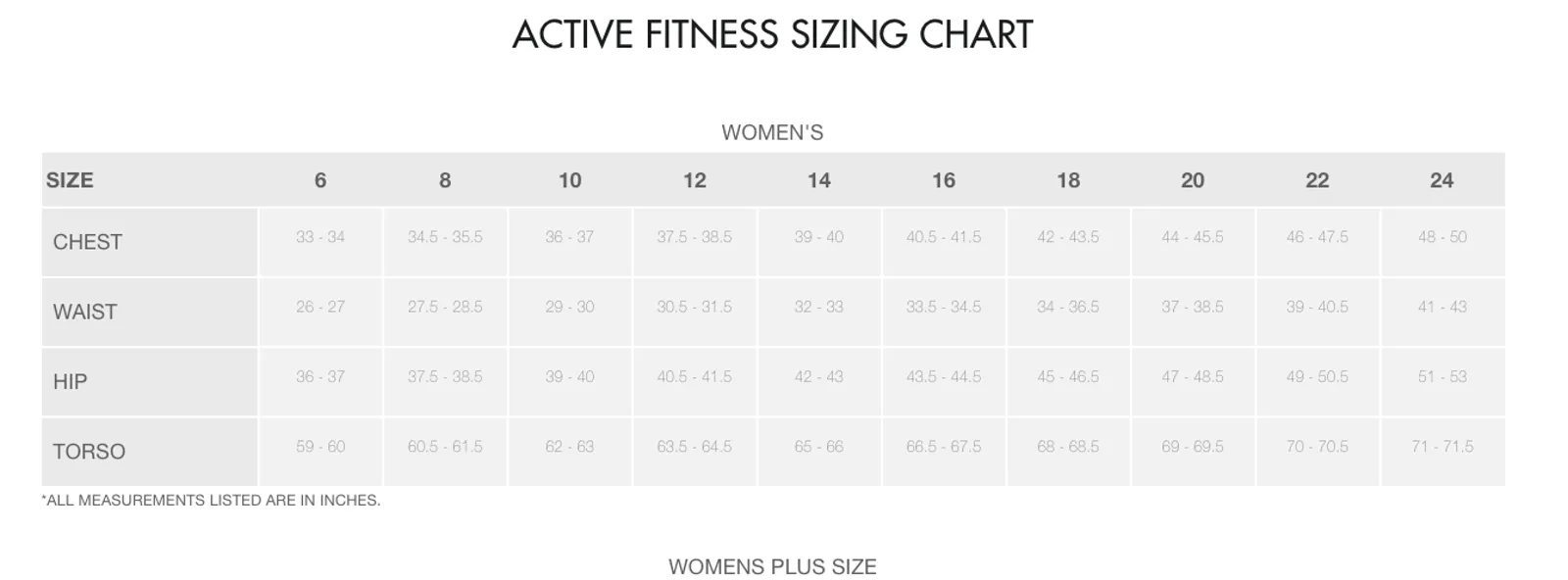Click chest measurement 48 - 50 cell
This screenshot has width=1568, height=580.
click(x=1443, y=242)
